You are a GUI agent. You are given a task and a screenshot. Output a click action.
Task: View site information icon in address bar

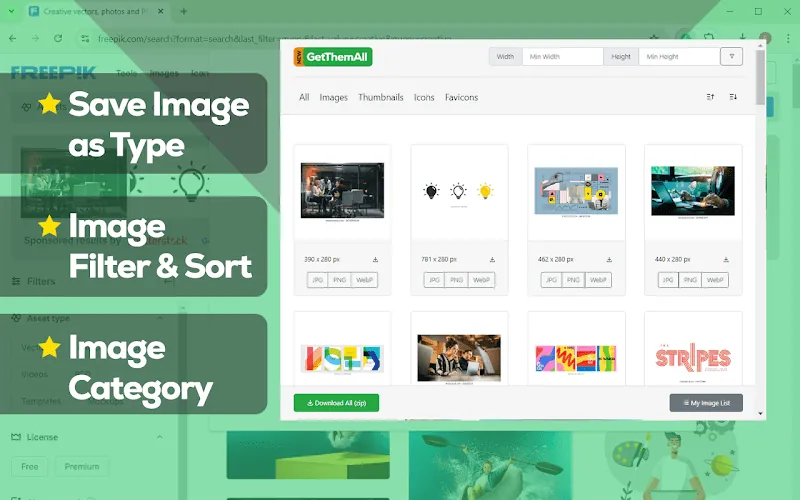(85, 39)
